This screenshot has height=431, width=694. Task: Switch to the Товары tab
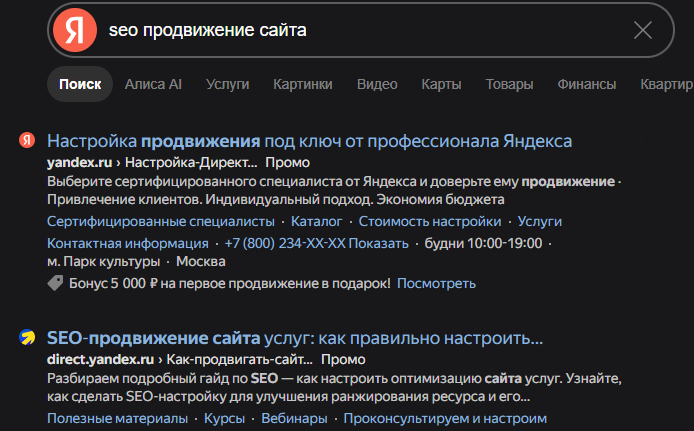[x=509, y=84]
